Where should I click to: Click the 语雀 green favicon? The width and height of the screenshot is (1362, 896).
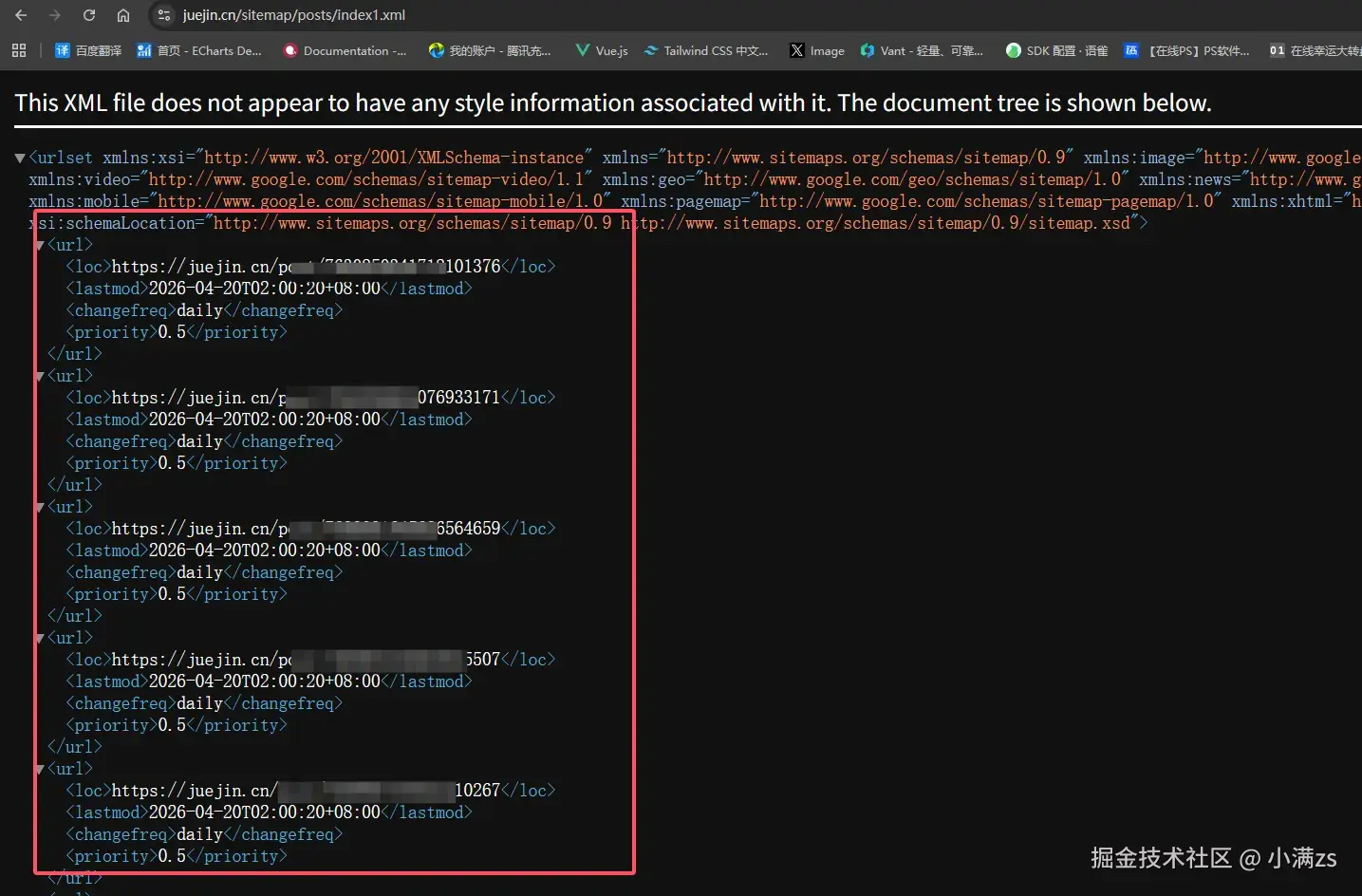coord(1014,50)
